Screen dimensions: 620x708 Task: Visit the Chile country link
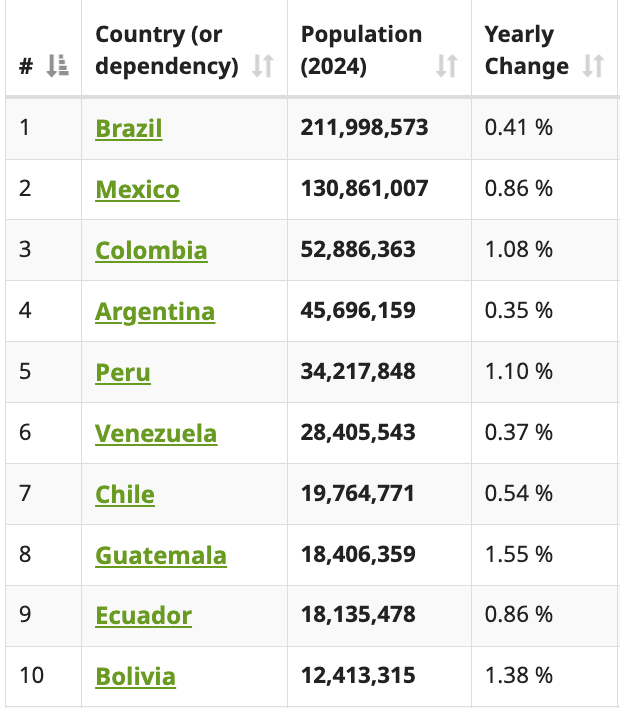(125, 495)
